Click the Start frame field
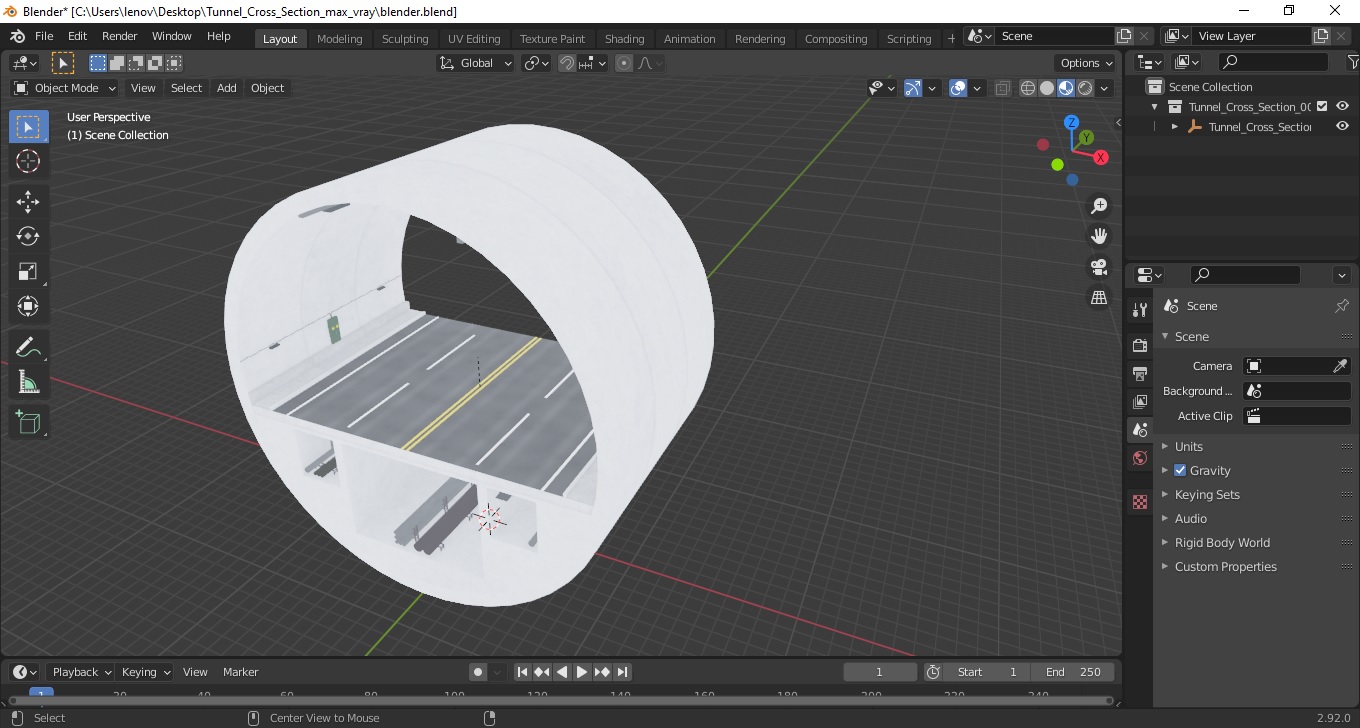The height and width of the screenshot is (728, 1360). (987, 672)
